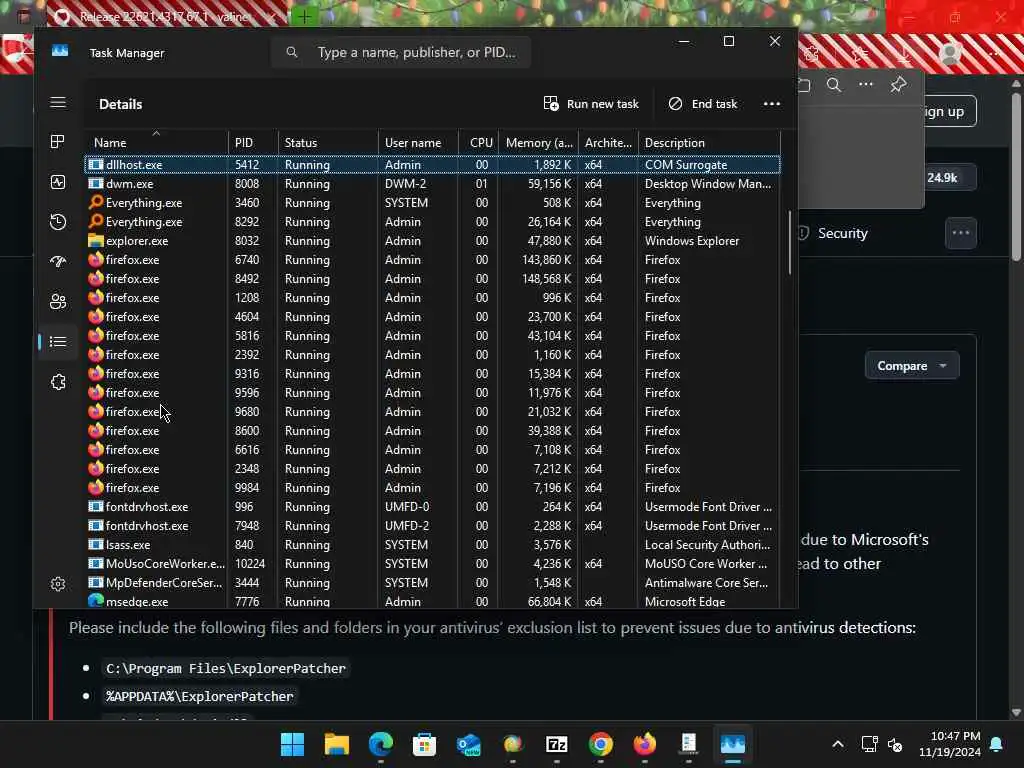Select firefox.exe with PID 8492
The width and height of the screenshot is (1024, 768).
point(432,278)
